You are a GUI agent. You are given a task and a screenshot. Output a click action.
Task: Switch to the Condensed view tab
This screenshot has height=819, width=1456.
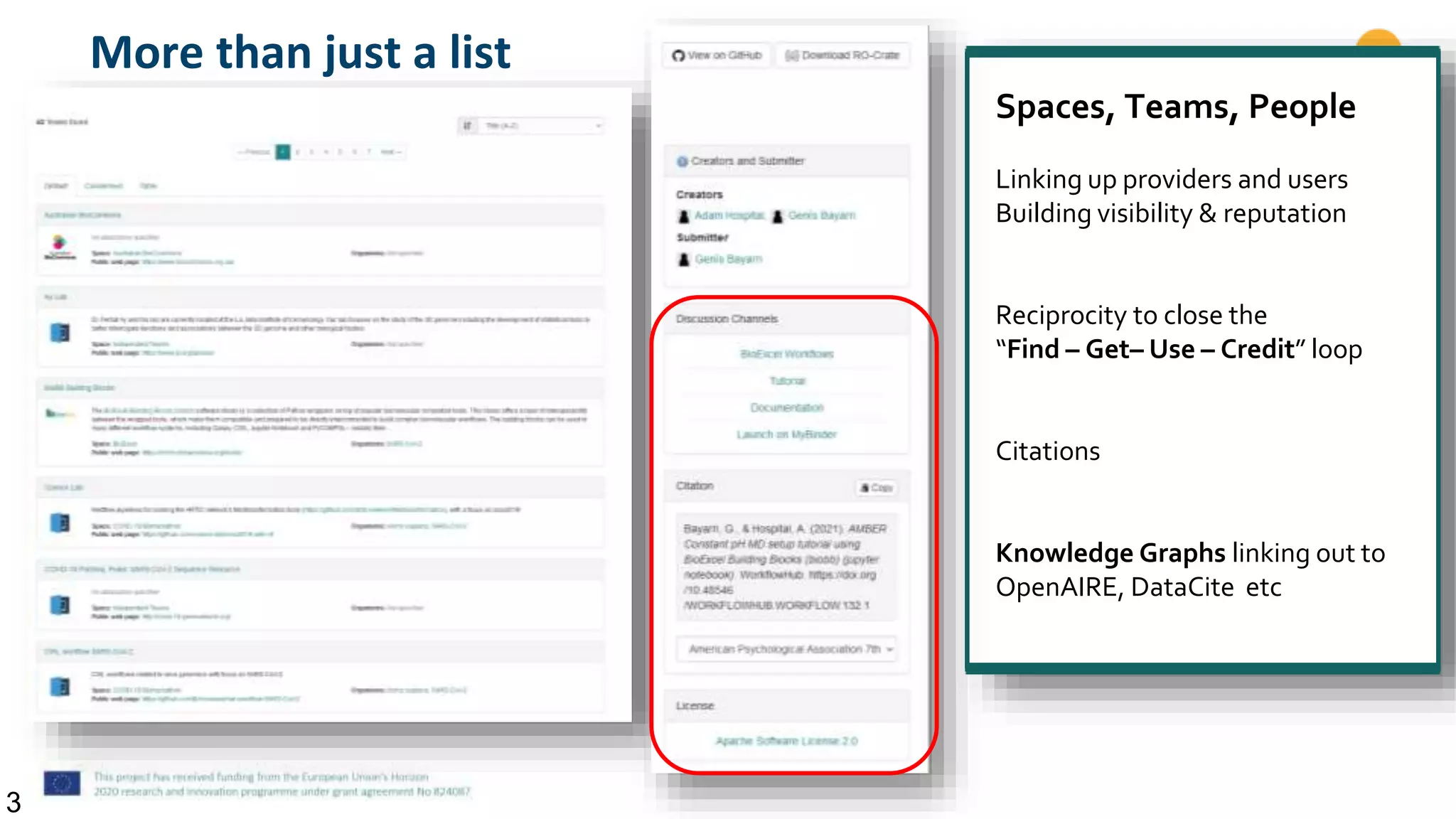point(104,186)
